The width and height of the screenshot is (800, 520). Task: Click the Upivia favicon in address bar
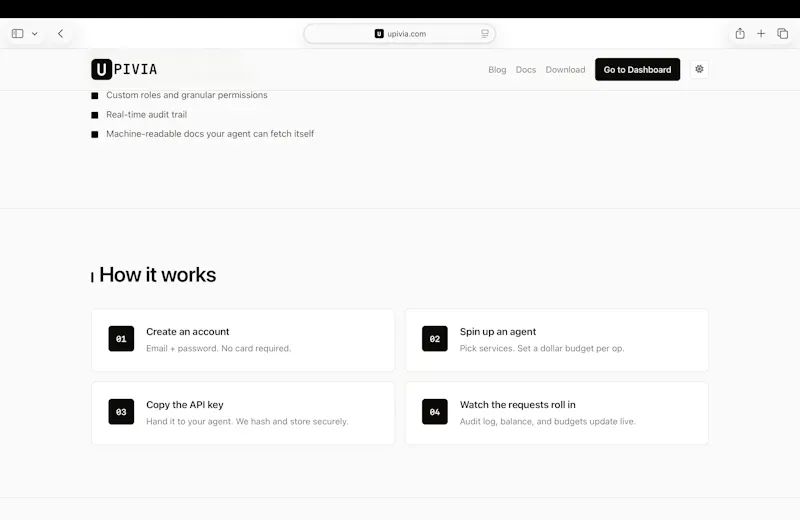click(379, 34)
